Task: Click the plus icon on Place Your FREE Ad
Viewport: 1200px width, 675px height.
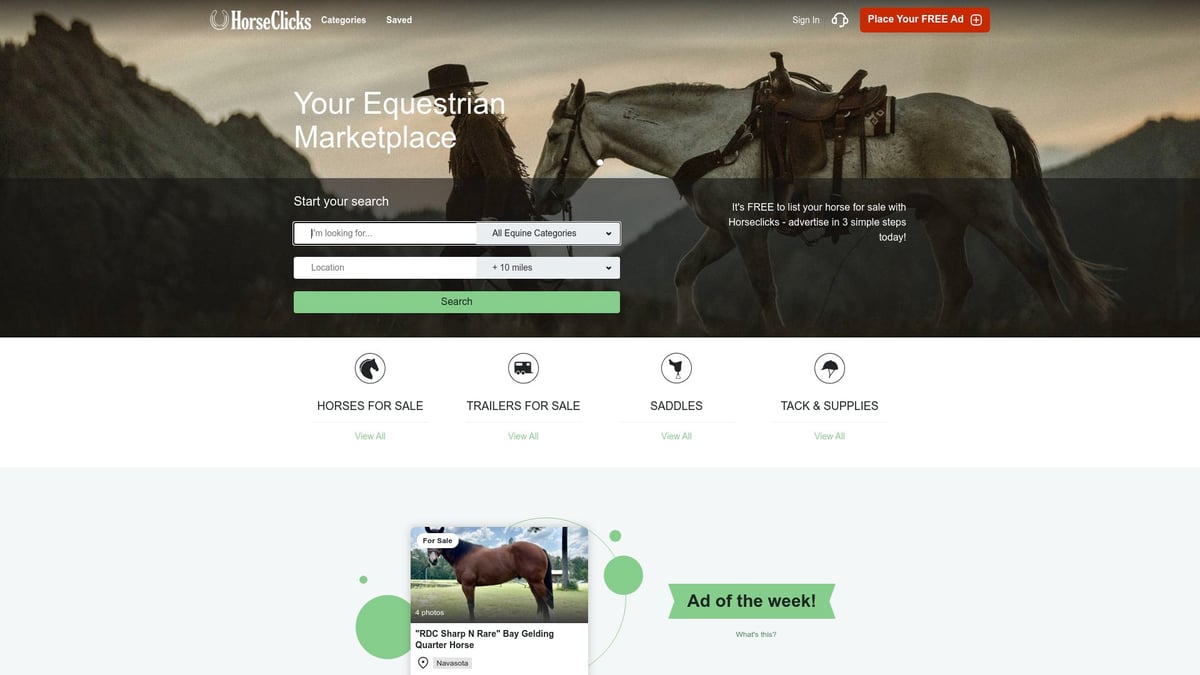Action: pos(976,20)
